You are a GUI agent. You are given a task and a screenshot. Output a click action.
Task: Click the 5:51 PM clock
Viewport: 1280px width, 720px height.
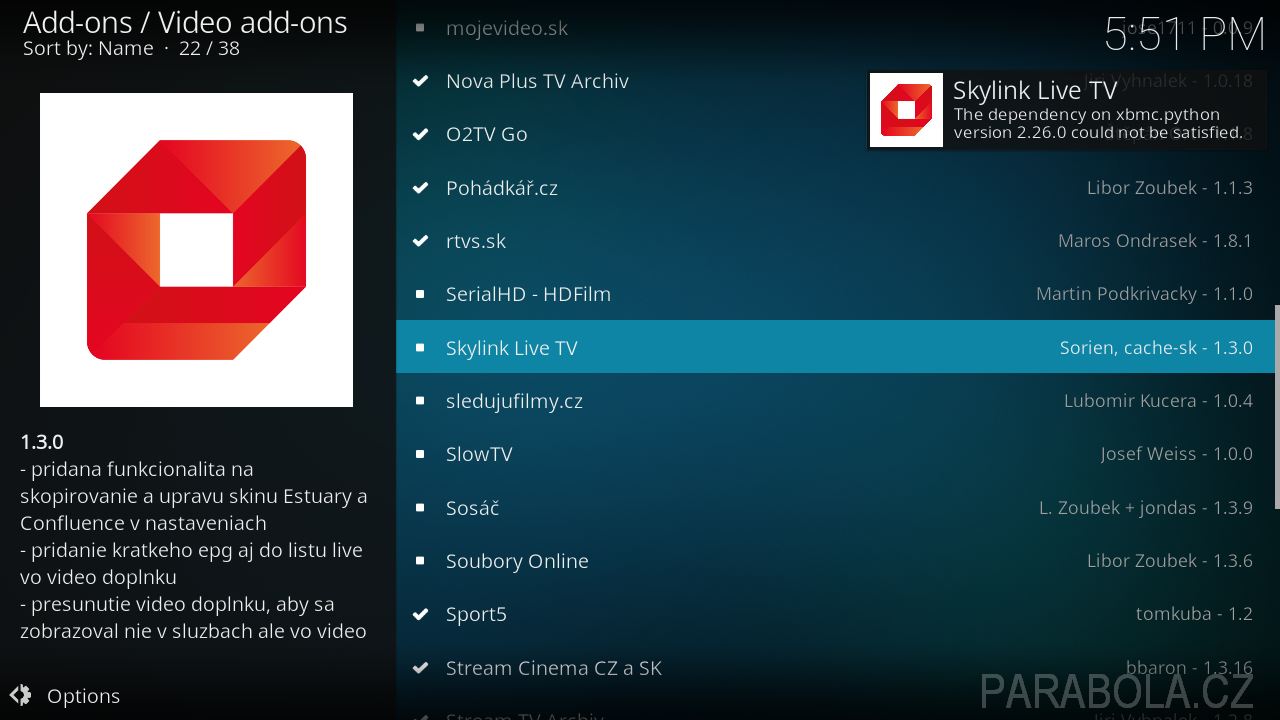[x=1185, y=34]
